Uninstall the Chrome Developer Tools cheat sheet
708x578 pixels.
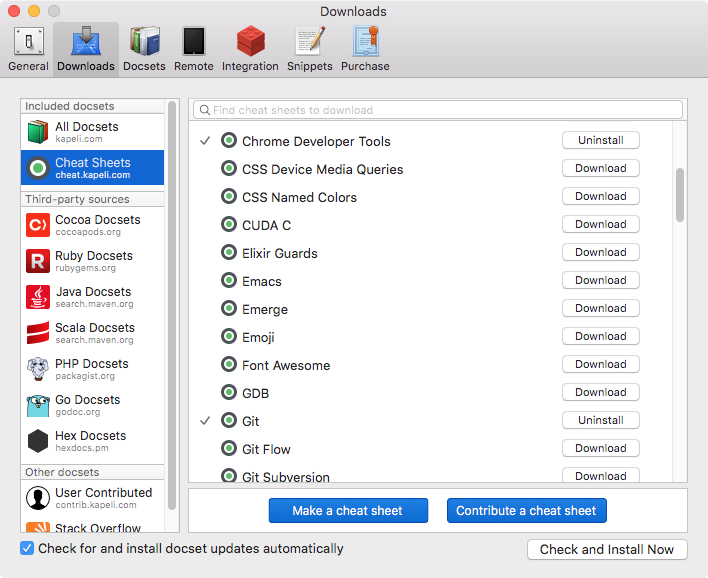pyautogui.click(x=600, y=140)
